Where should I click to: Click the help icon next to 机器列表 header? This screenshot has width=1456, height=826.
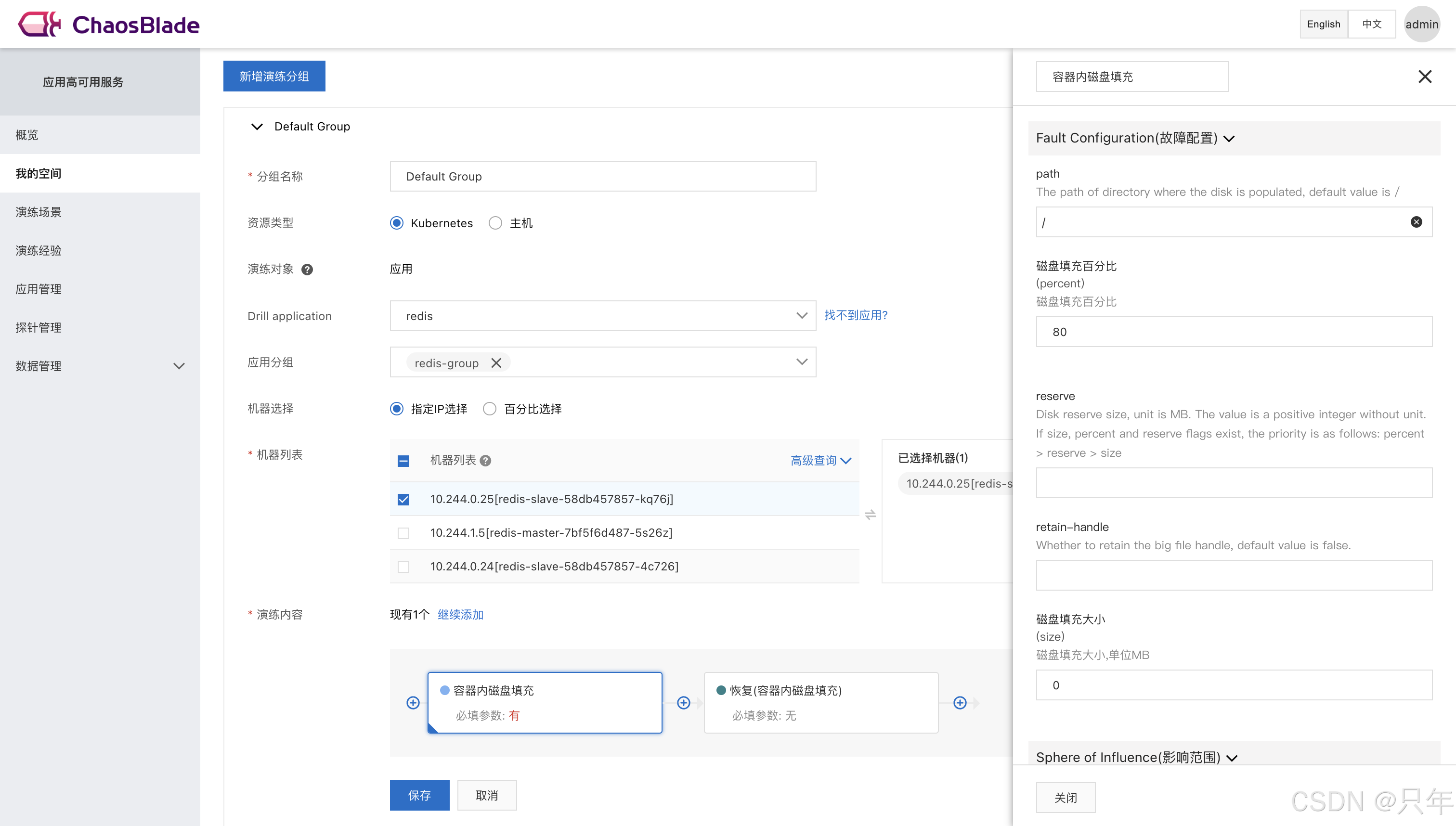point(485,461)
